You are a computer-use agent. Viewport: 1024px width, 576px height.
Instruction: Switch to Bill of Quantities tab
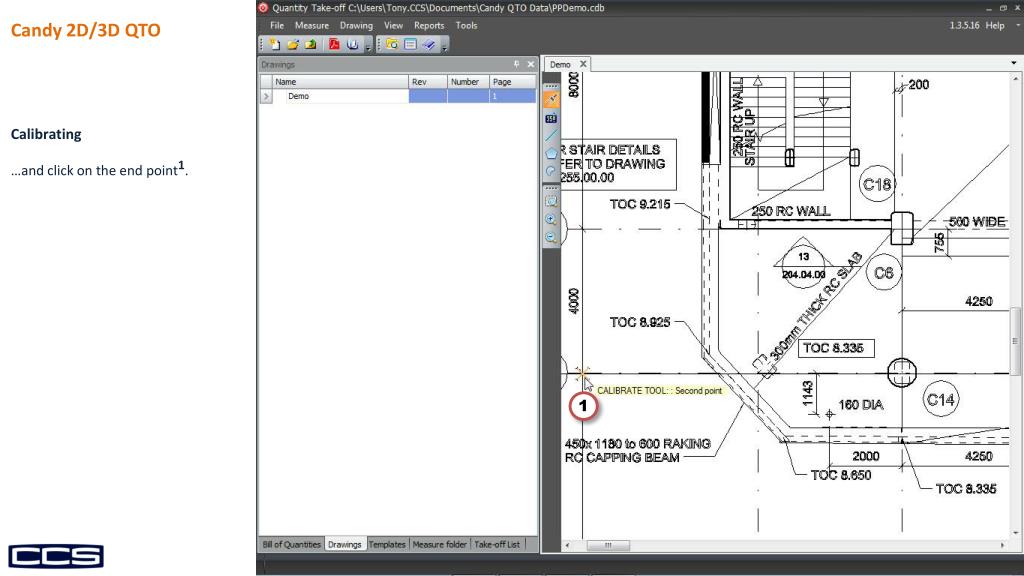pos(291,544)
